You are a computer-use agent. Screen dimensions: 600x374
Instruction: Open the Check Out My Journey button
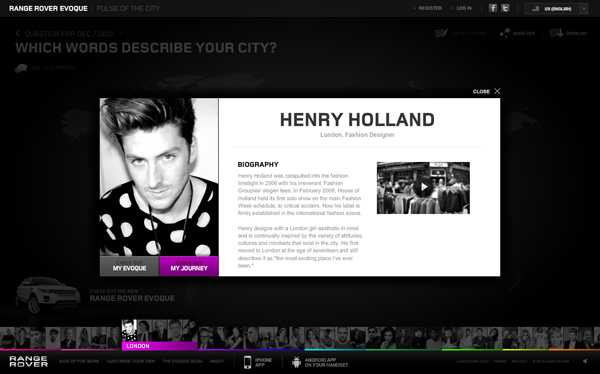pyautogui.click(x=189, y=266)
